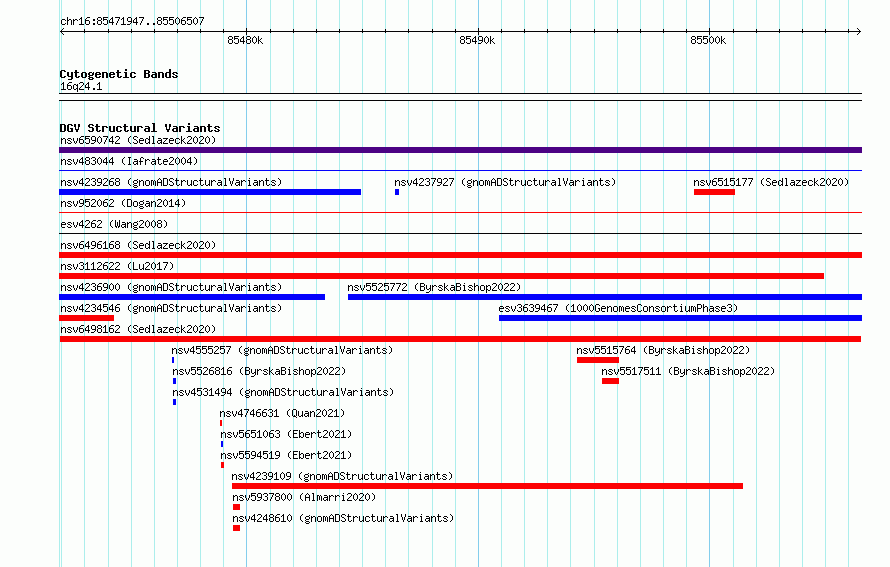Select the small red nsv4248610 marker
This screenshot has height=567, width=890.
[x=236, y=528]
